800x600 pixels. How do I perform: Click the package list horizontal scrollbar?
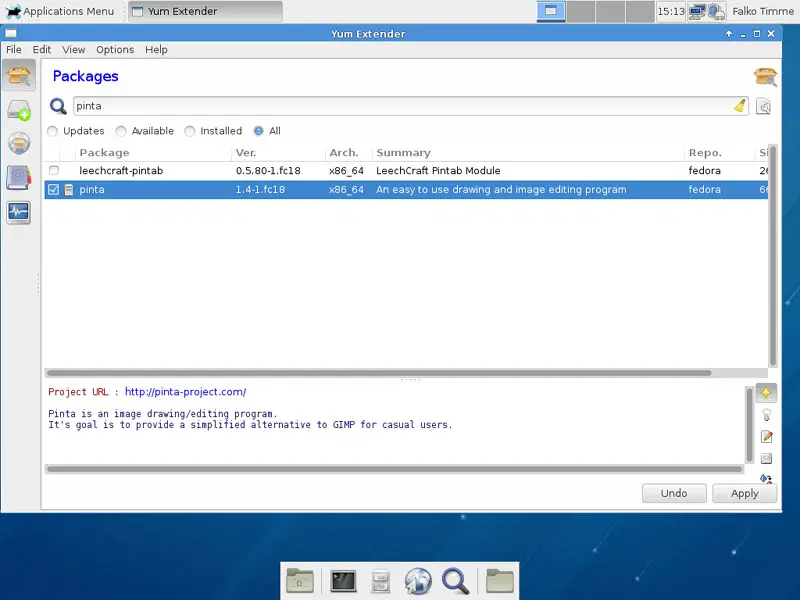[x=379, y=373]
